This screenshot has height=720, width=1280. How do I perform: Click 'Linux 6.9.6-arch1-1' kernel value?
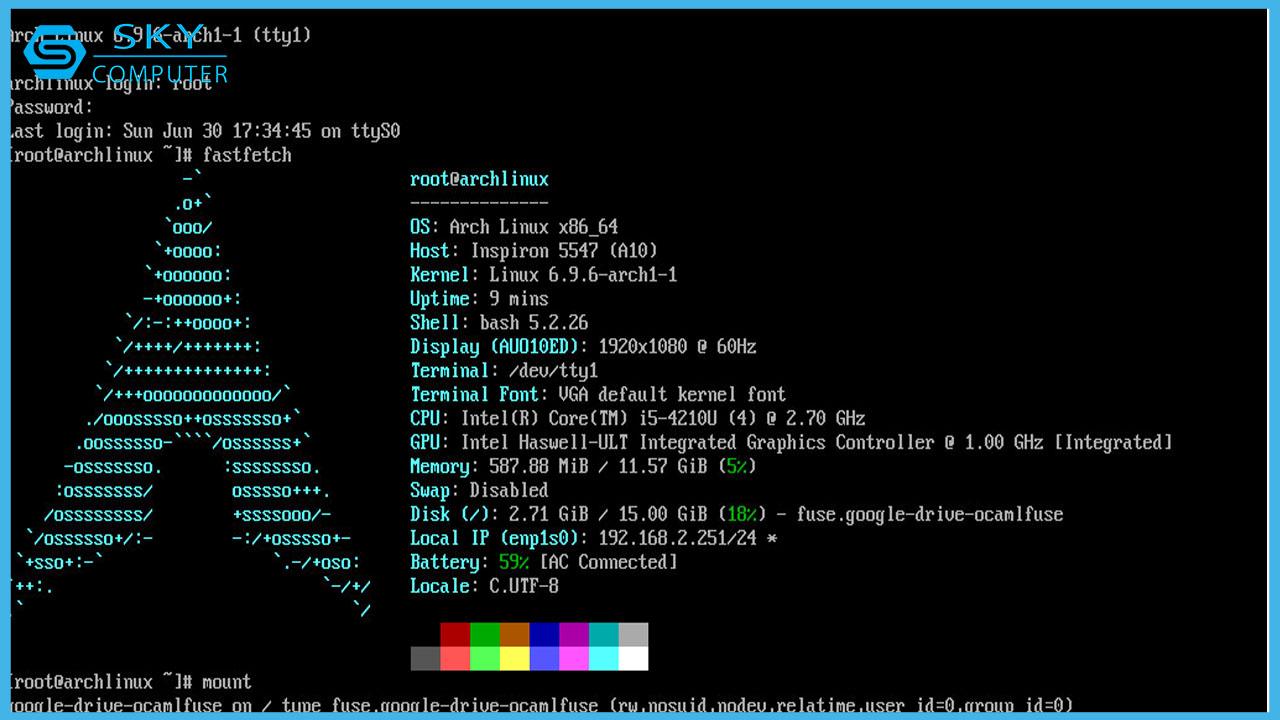[583, 275]
